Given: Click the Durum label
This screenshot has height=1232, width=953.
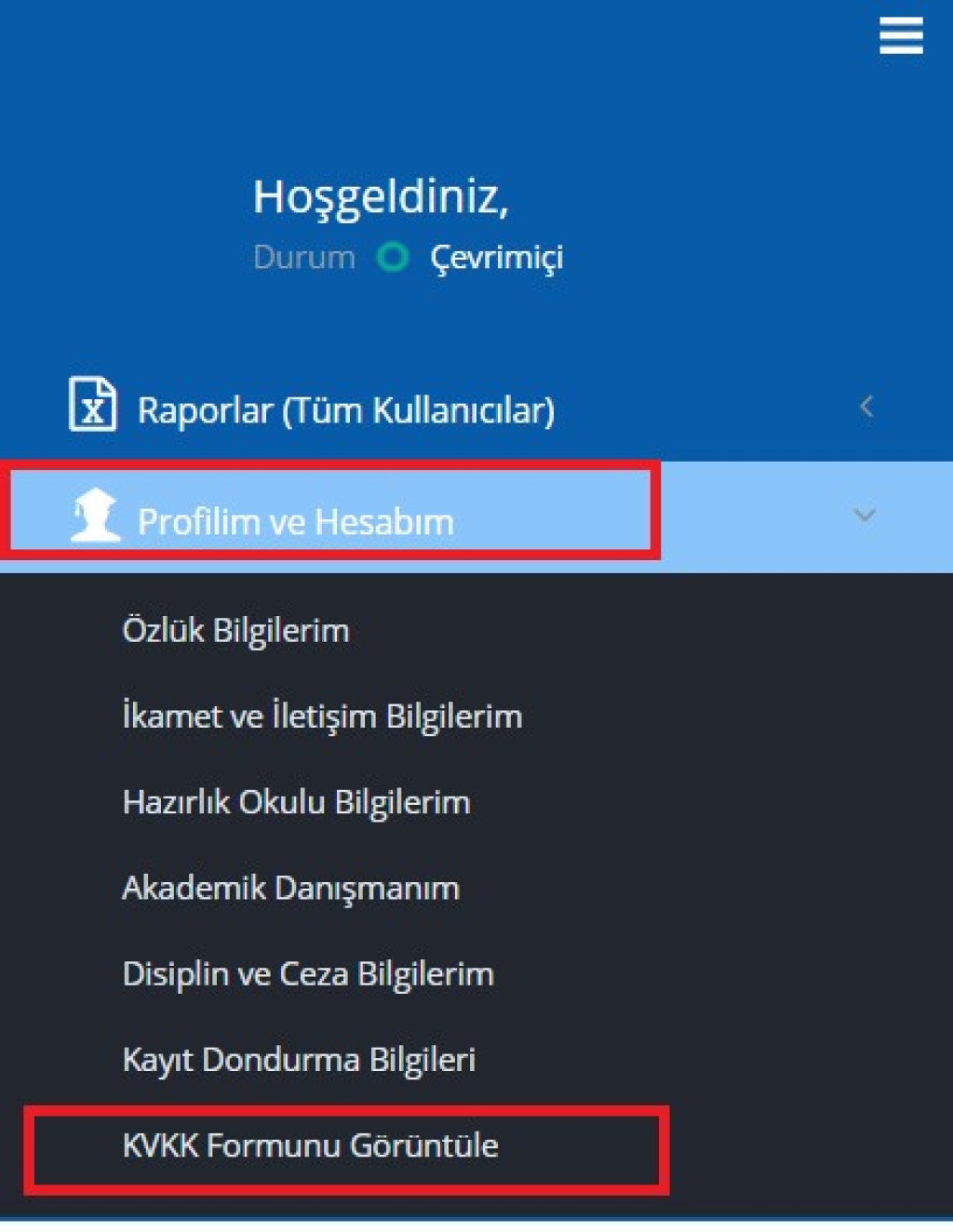Looking at the screenshot, I should pyautogui.click(x=304, y=258).
